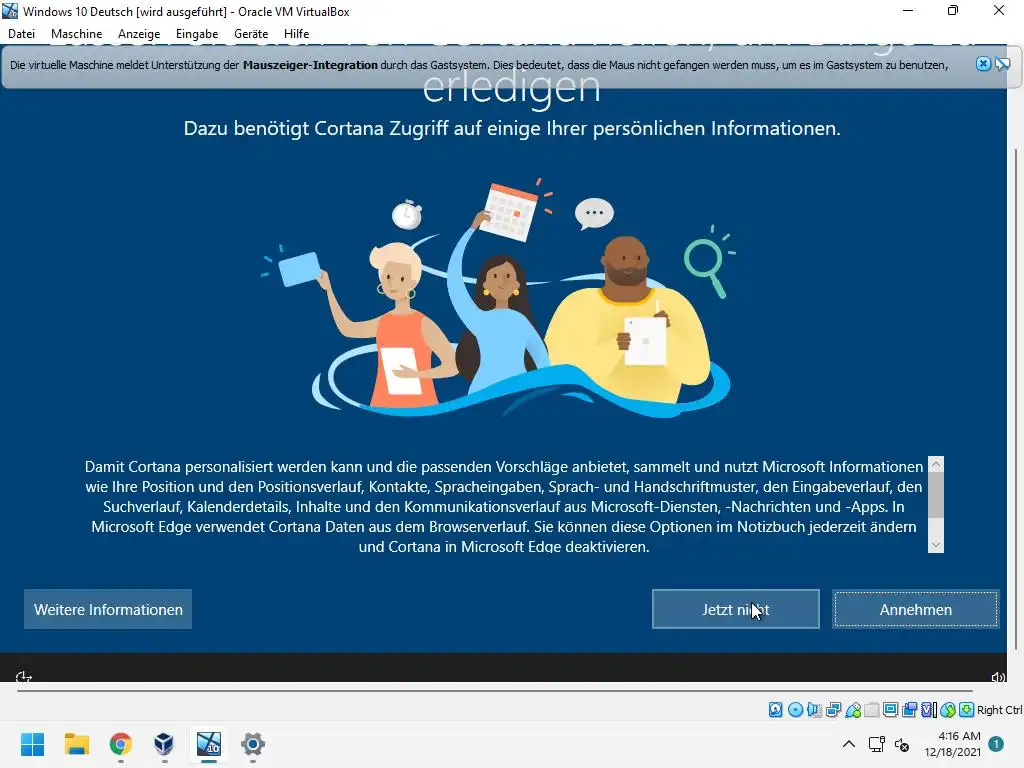Open the Windows Start menu

(x=32, y=744)
